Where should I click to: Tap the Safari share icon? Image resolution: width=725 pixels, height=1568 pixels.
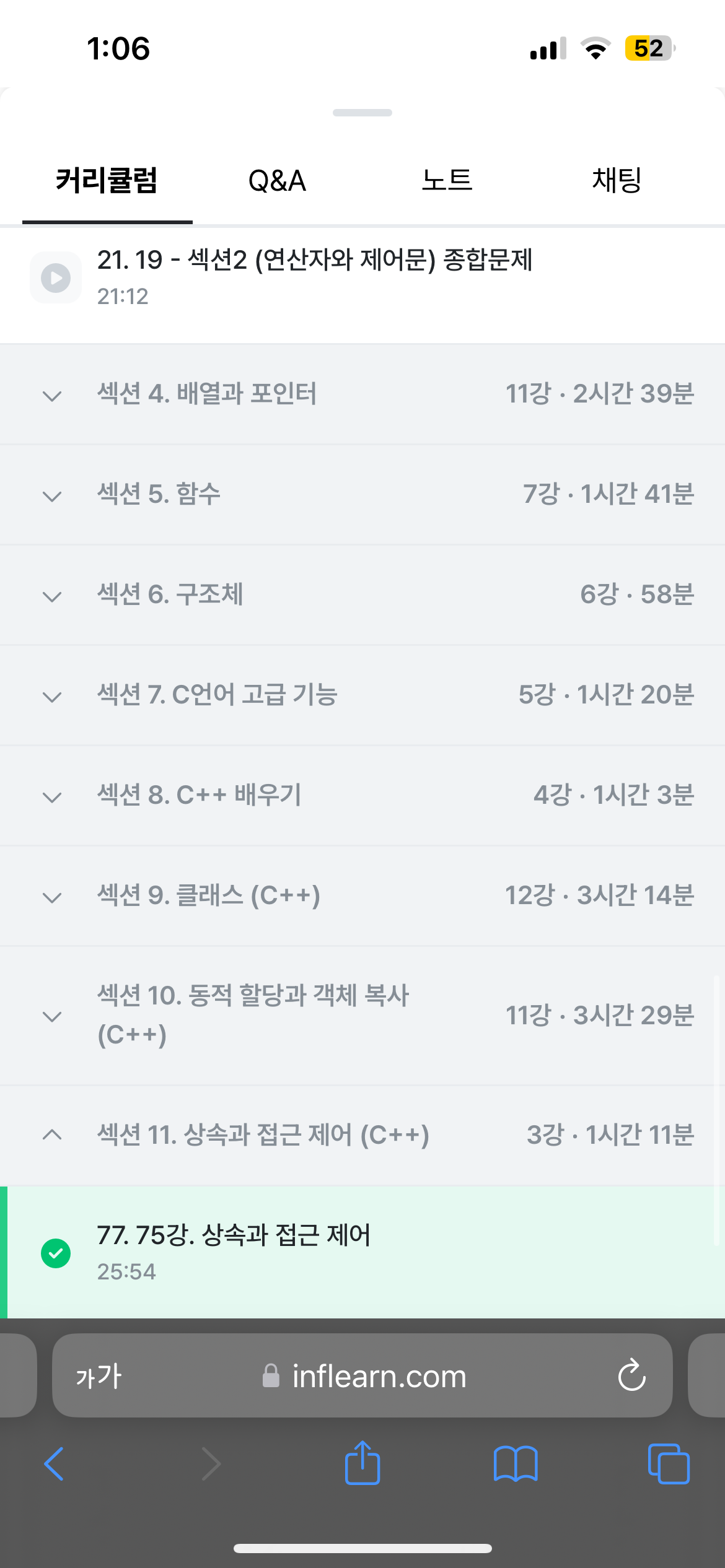coord(362,1463)
